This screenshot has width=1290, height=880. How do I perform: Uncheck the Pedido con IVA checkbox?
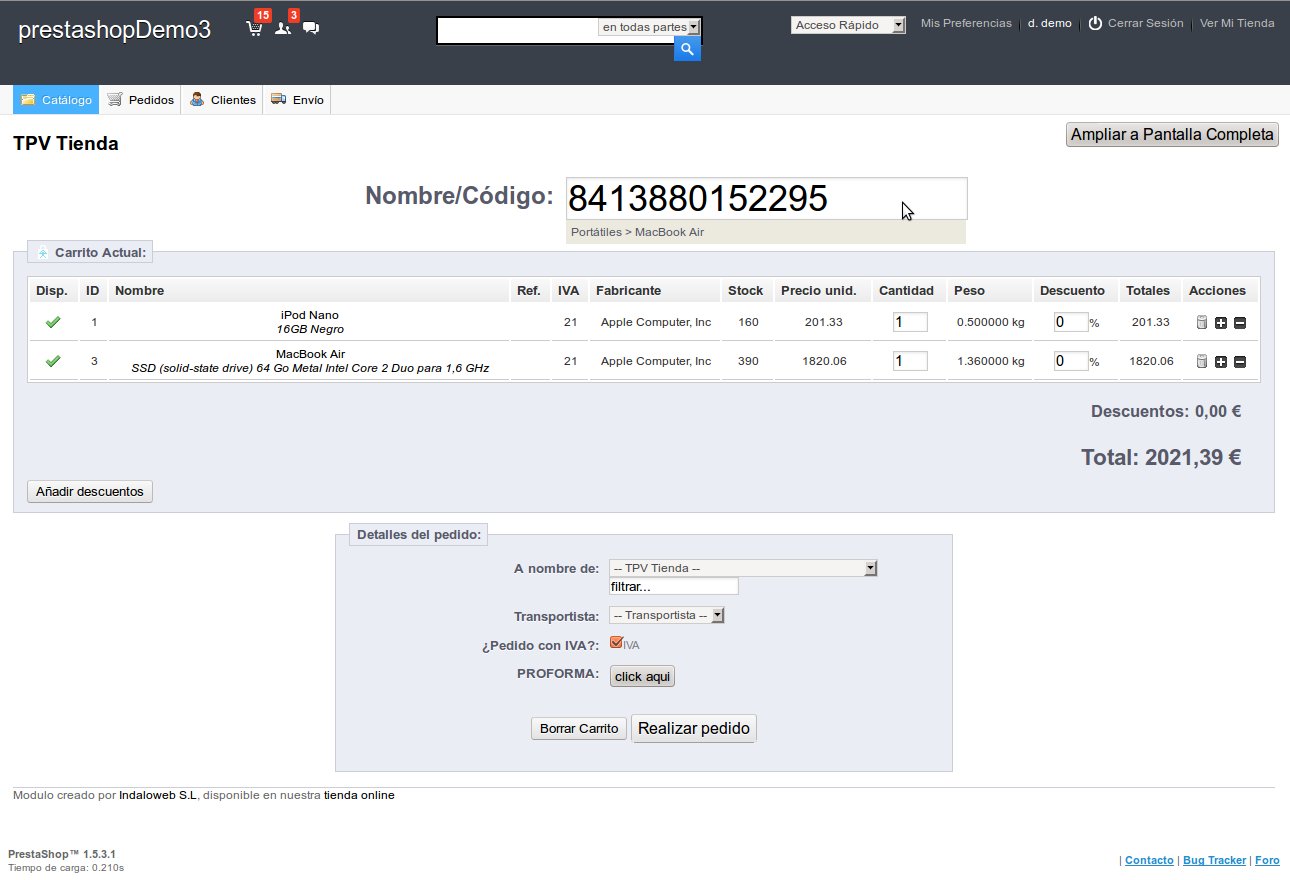(616, 643)
